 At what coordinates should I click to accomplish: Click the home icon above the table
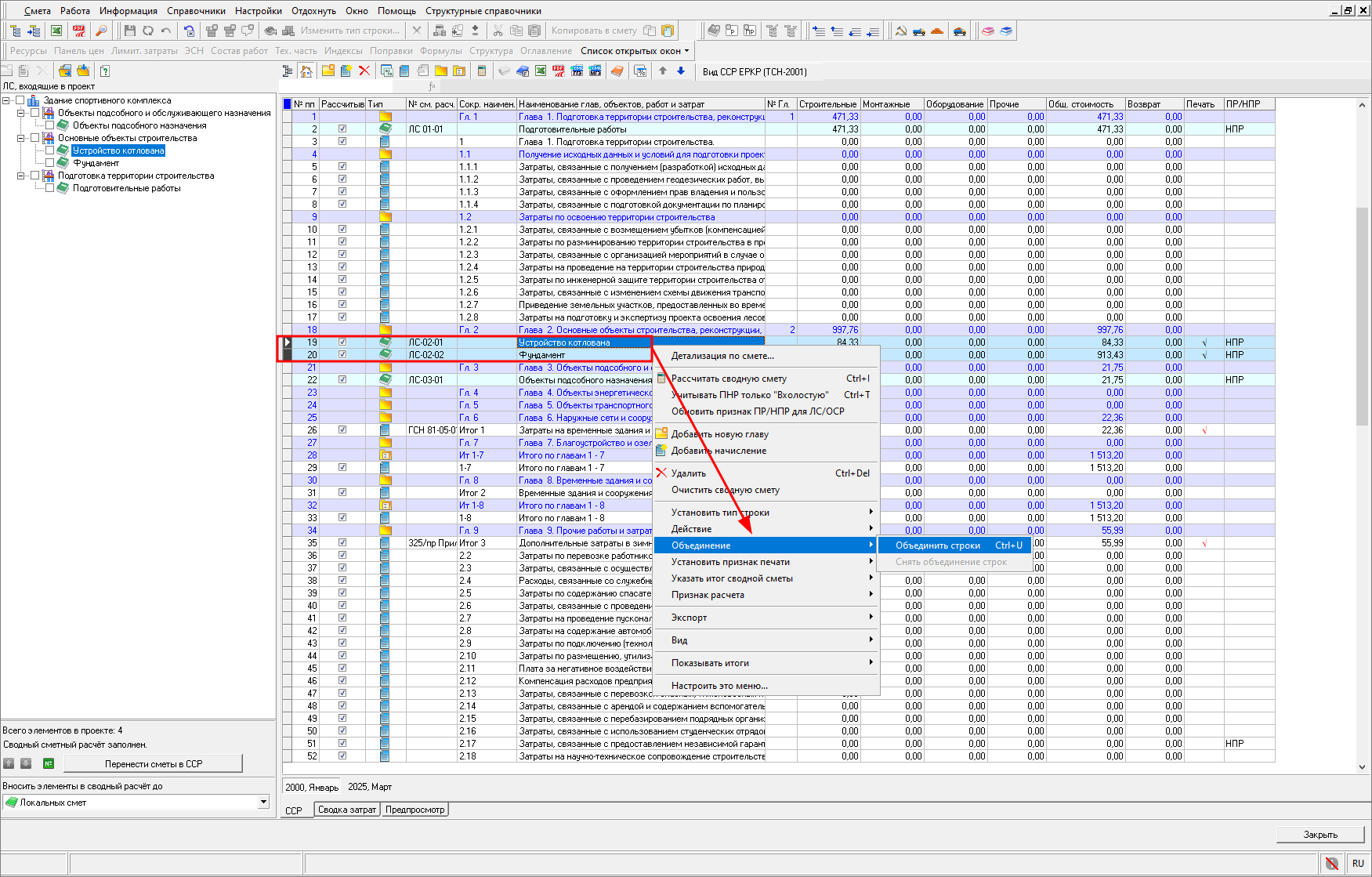pos(306,71)
